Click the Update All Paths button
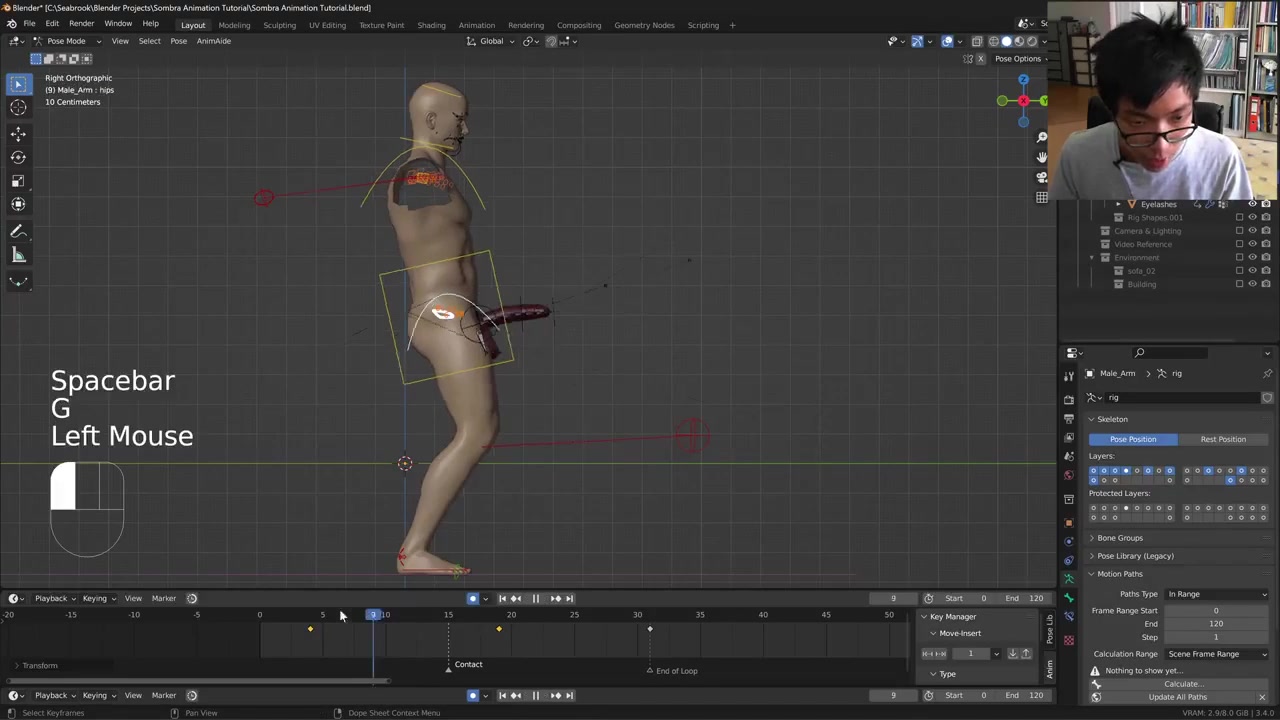Image resolution: width=1280 pixels, height=720 pixels. point(1177,697)
